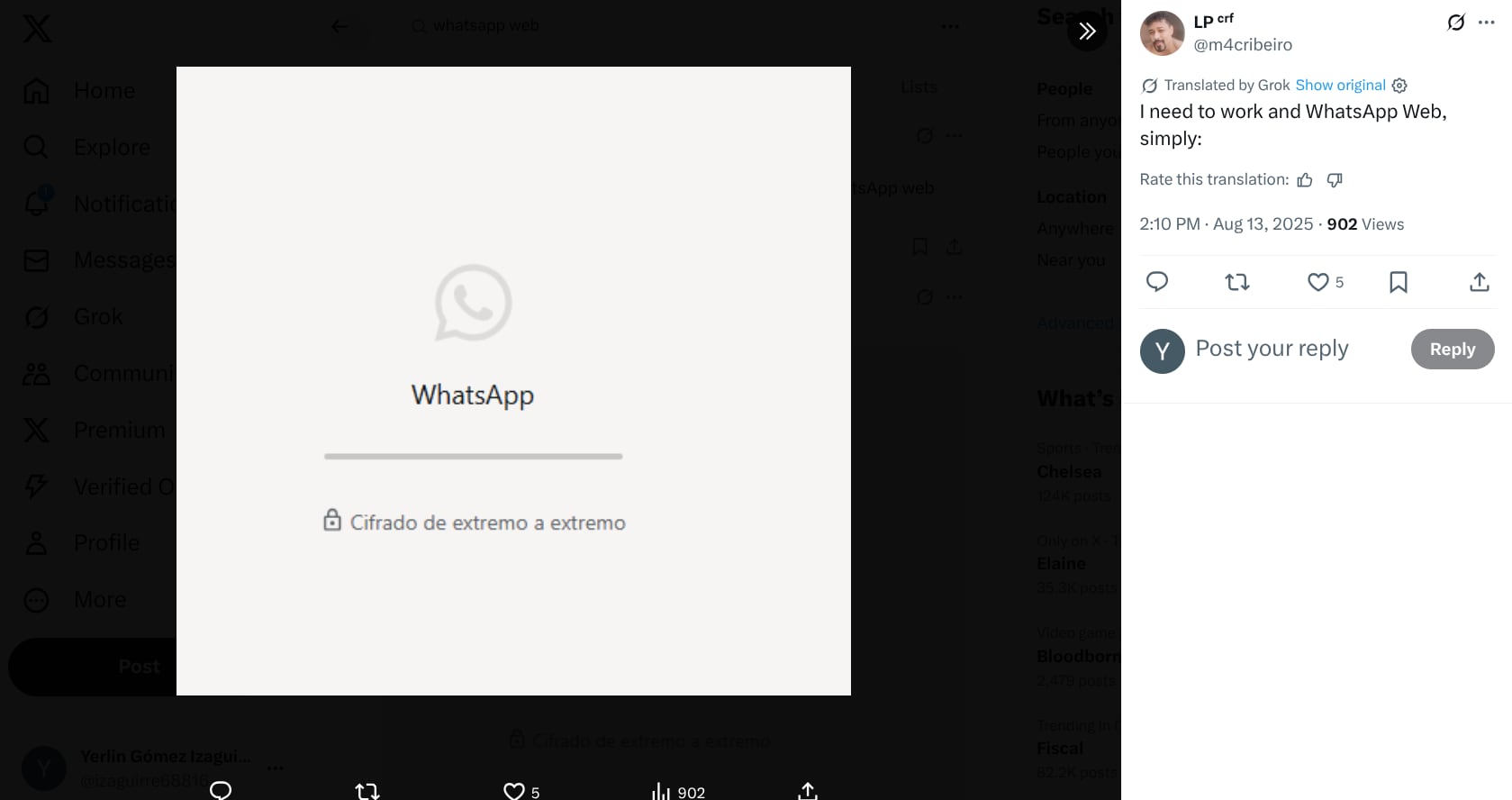Share the post using sidebar share icon
Image resolution: width=1512 pixels, height=800 pixels.
(x=1479, y=282)
